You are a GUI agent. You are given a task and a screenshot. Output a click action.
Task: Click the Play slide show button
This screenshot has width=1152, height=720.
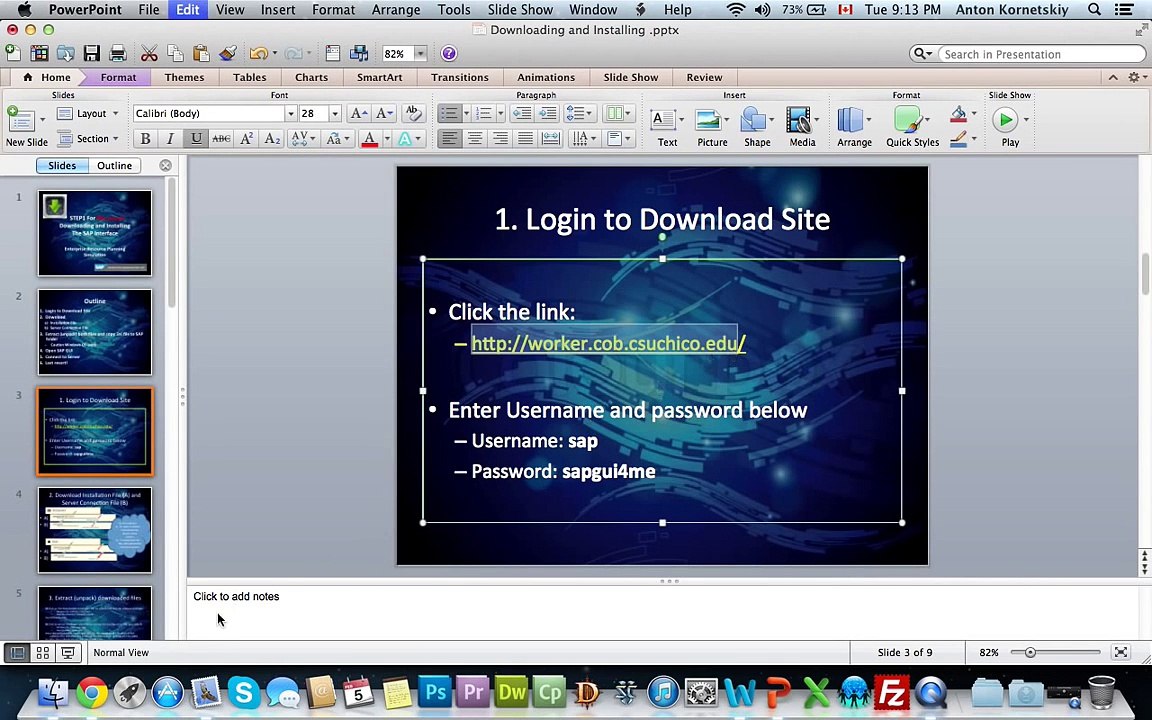(x=1005, y=120)
